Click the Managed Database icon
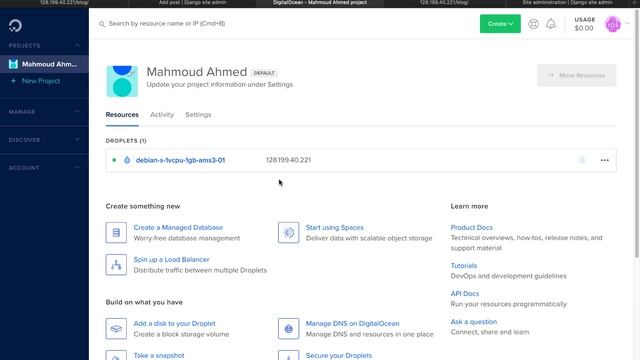Image resolution: width=640 pixels, height=360 pixels. (x=116, y=233)
